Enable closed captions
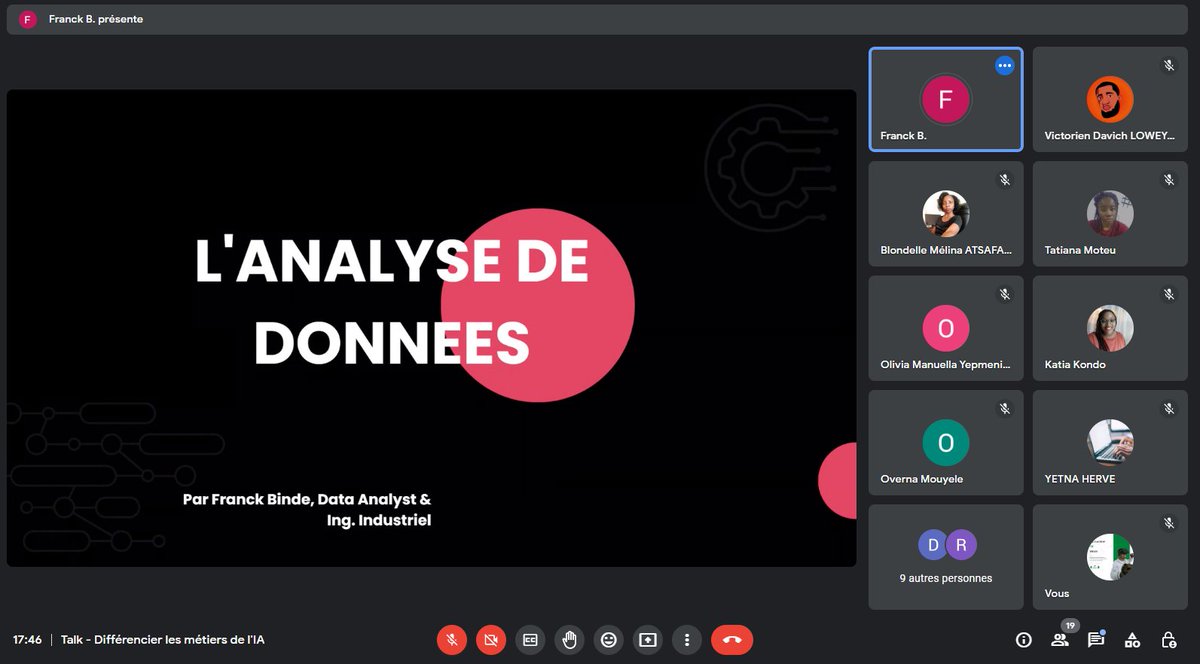 point(530,640)
